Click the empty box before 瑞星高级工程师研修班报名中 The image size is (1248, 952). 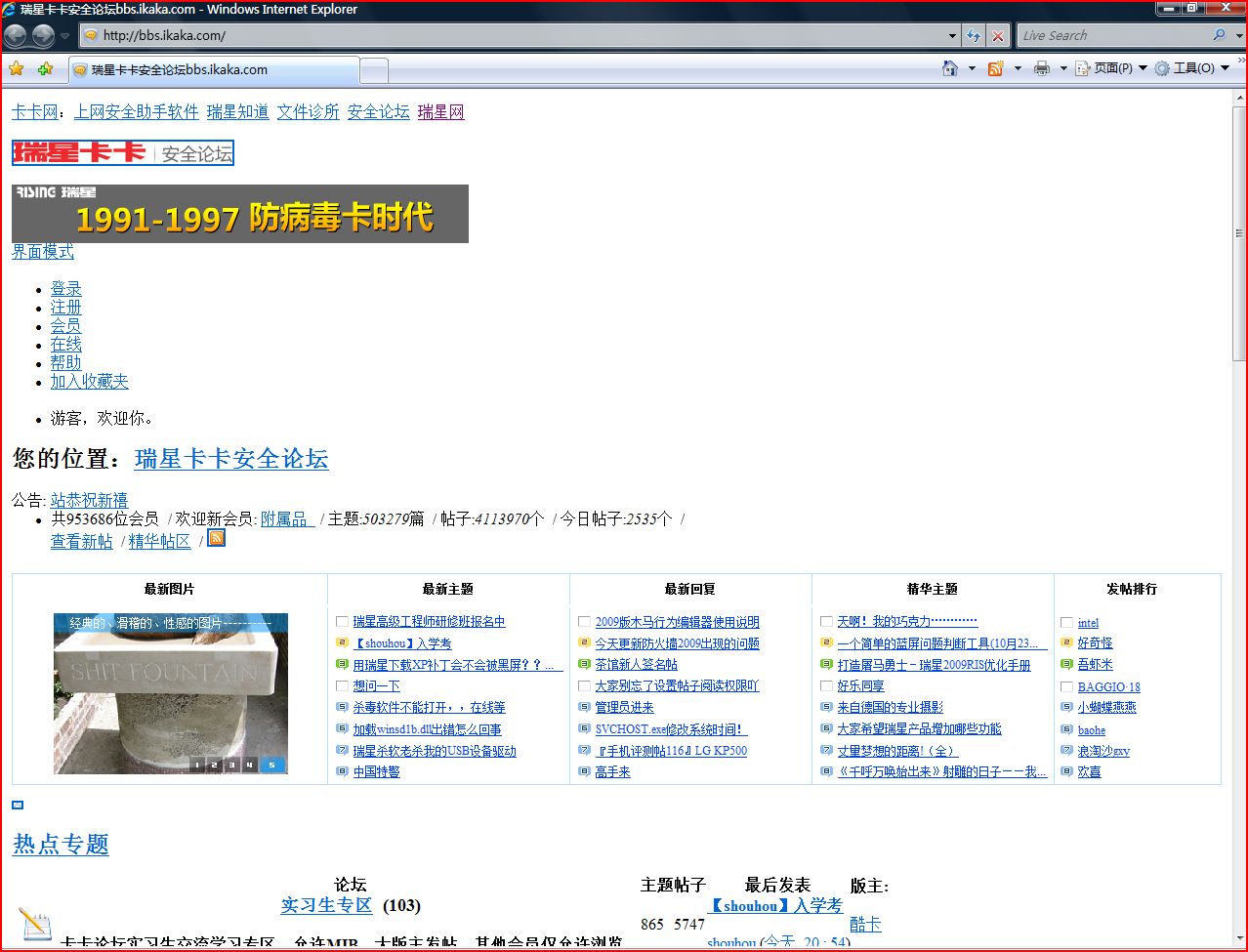click(342, 621)
